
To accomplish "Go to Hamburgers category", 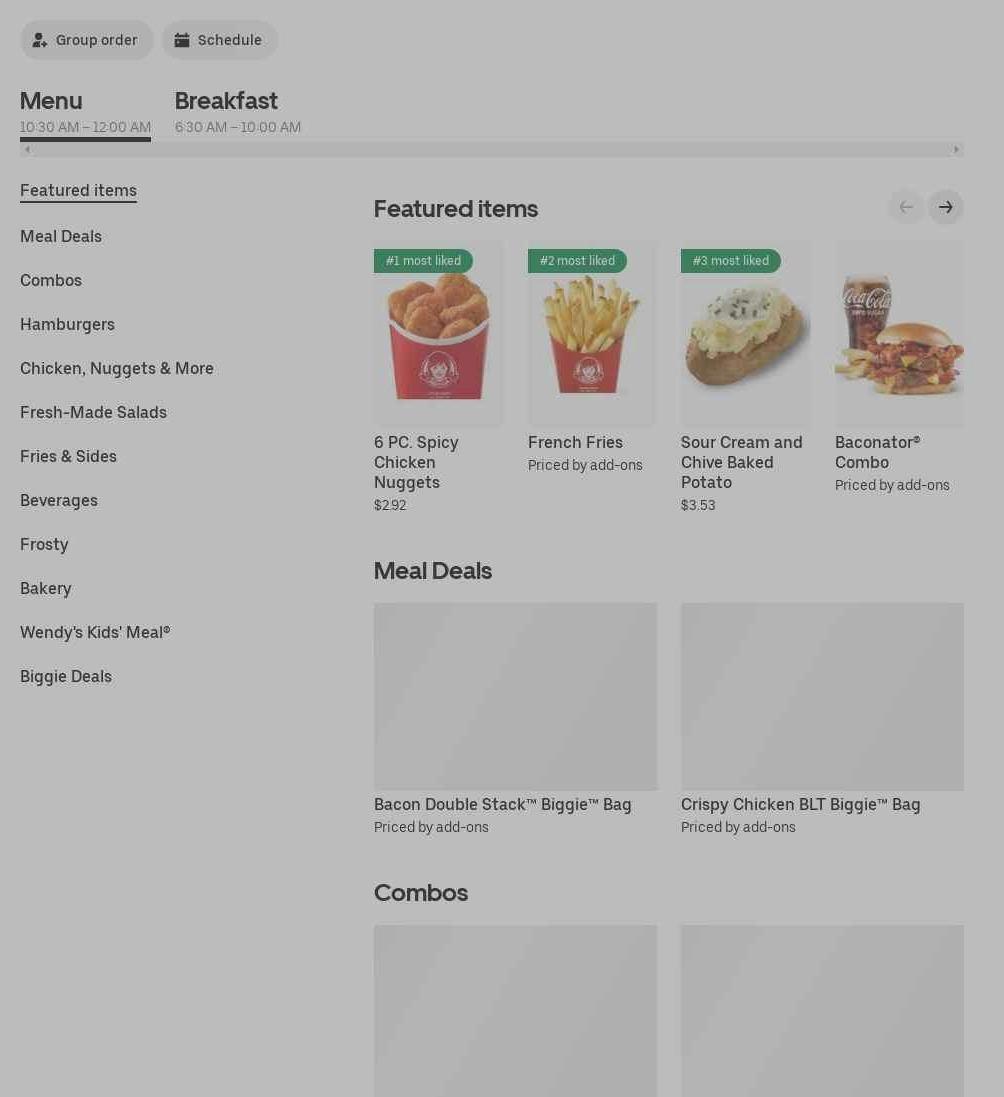I will pos(67,325).
